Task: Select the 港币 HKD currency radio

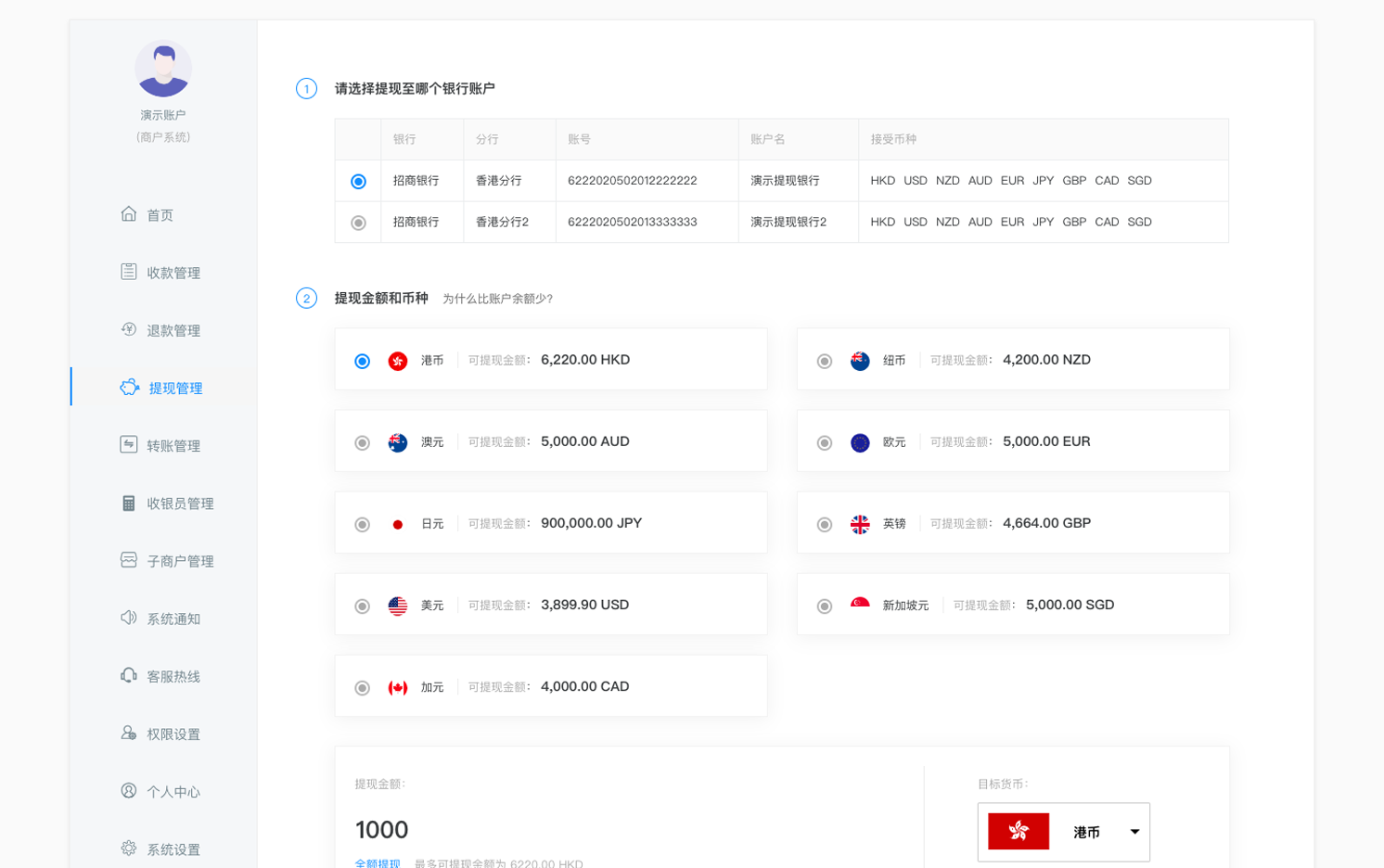Action: click(363, 361)
